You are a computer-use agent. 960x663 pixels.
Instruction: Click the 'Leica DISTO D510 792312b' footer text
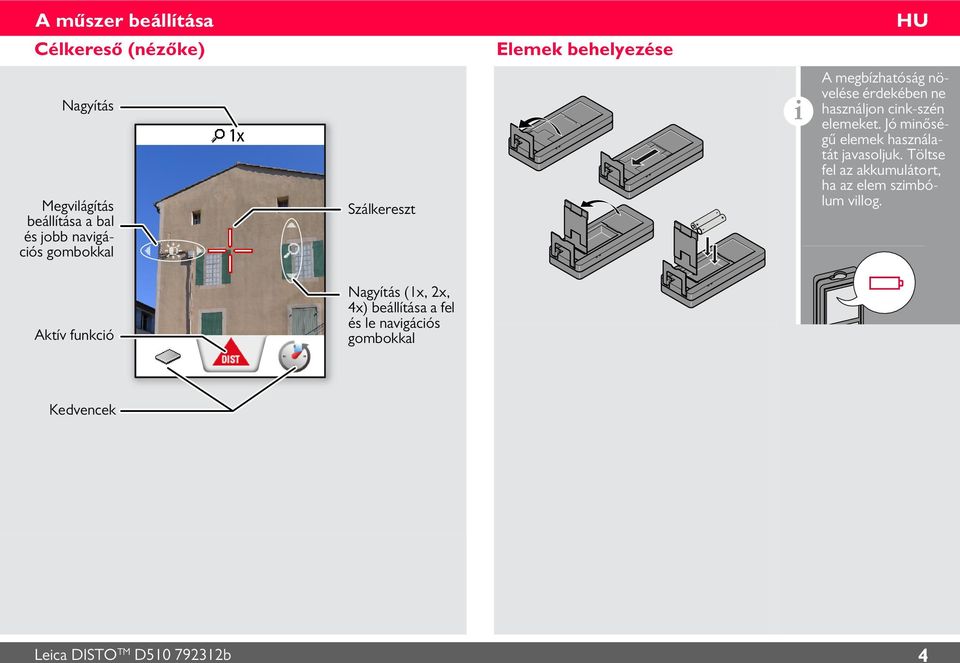133,654
